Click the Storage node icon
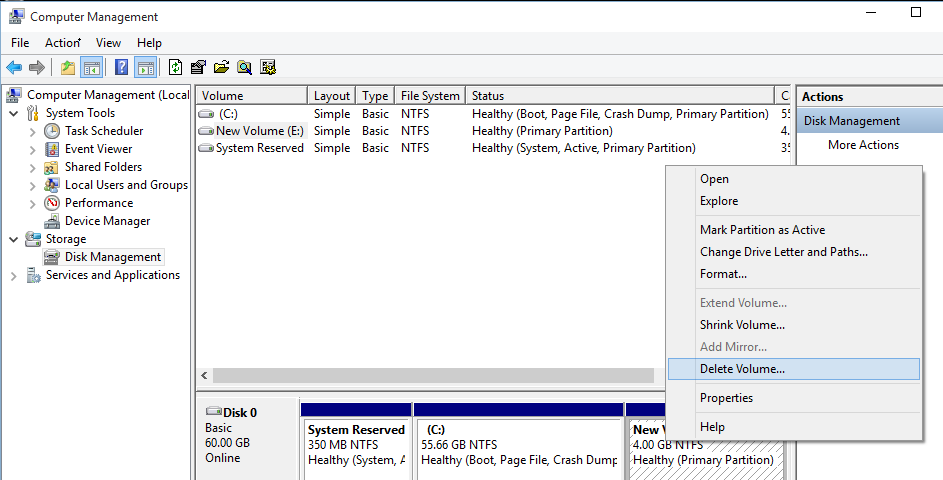Image resolution: width=943 pixels, height=480 pixels. (33, 239)
